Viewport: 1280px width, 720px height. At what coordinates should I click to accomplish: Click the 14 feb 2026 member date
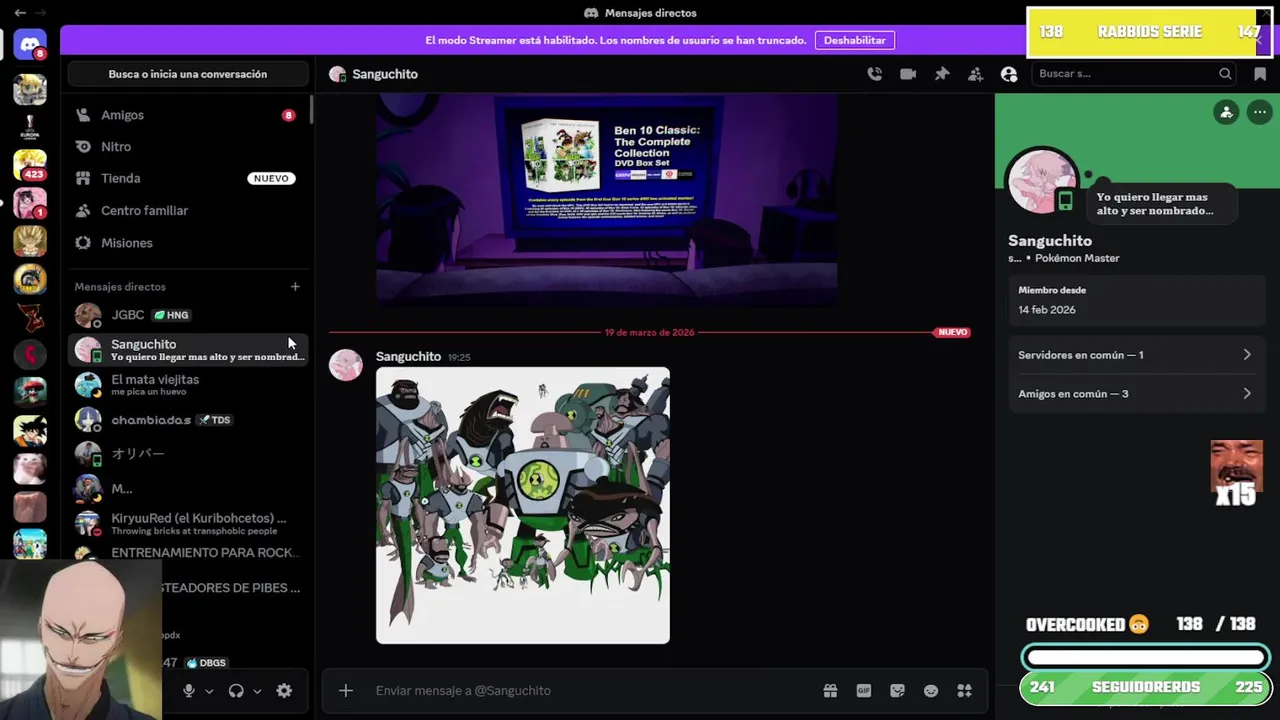1047,310
